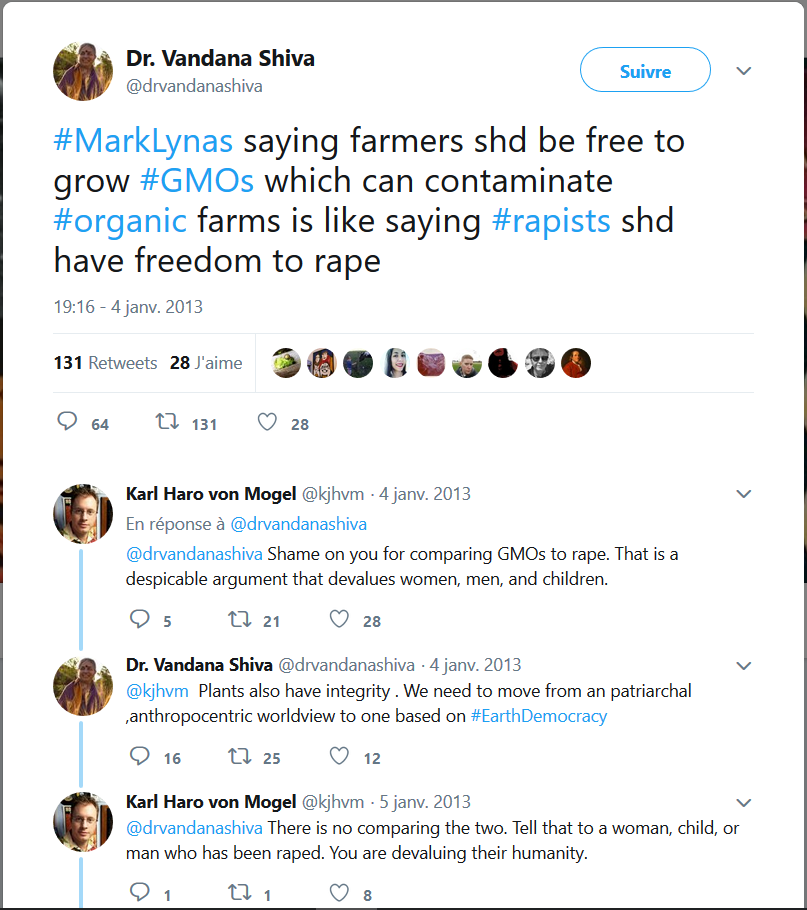Screen dimensions: 807x910
Task: Reply to the 'Plants also have integrity' tweet
Action: coord(140,757)
